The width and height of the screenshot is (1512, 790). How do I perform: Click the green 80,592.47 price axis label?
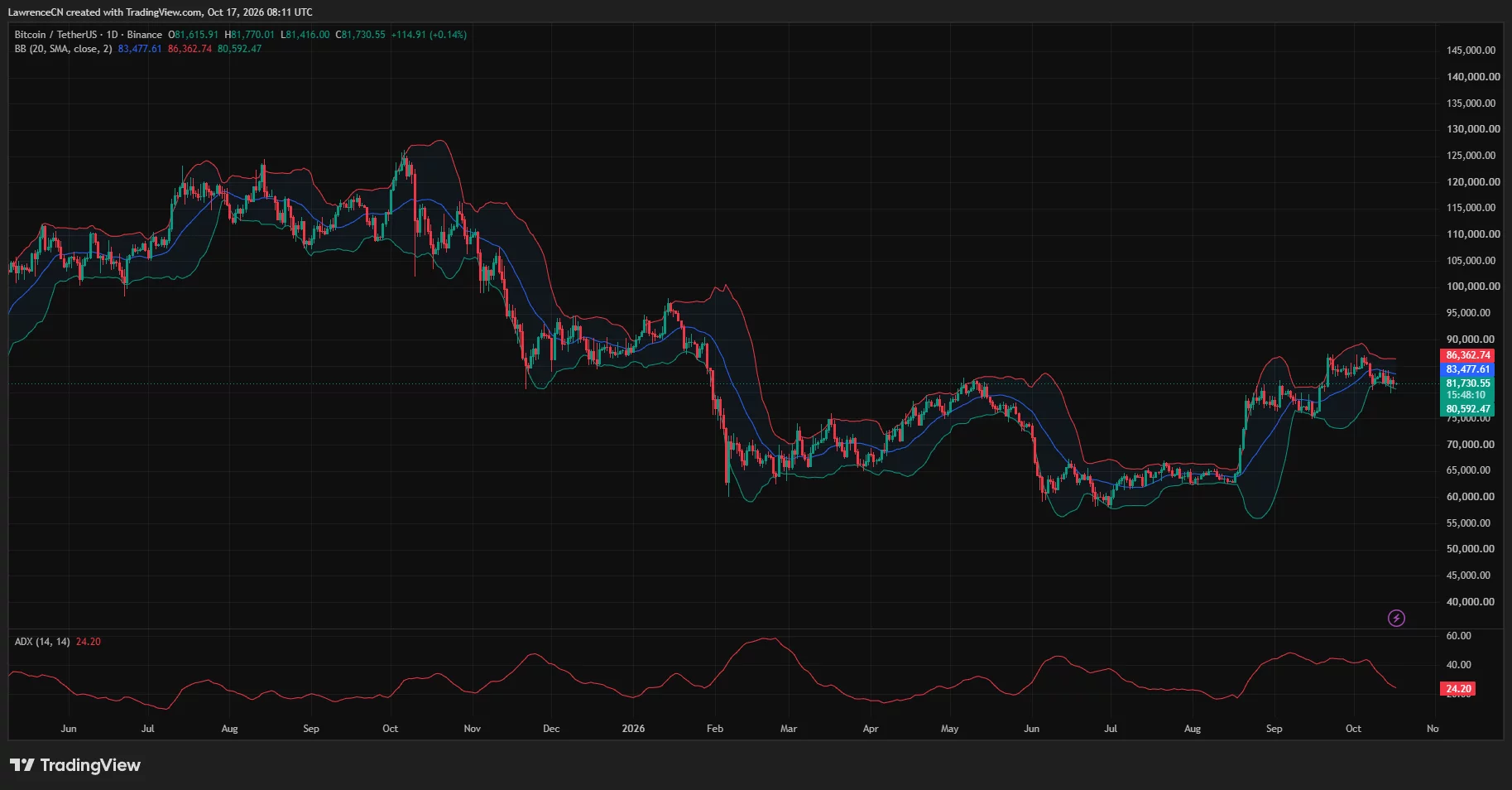(x=1467, y=409)
